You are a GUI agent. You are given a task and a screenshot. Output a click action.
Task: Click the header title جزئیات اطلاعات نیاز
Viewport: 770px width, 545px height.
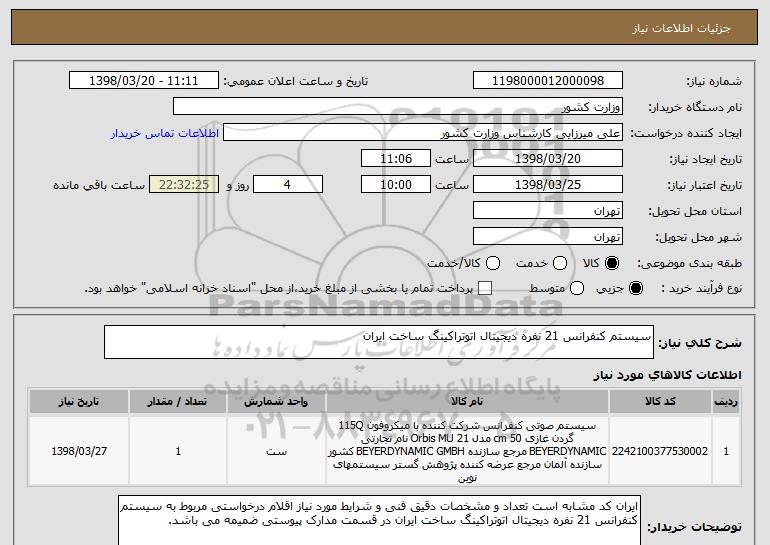click(x=681, y=28)
